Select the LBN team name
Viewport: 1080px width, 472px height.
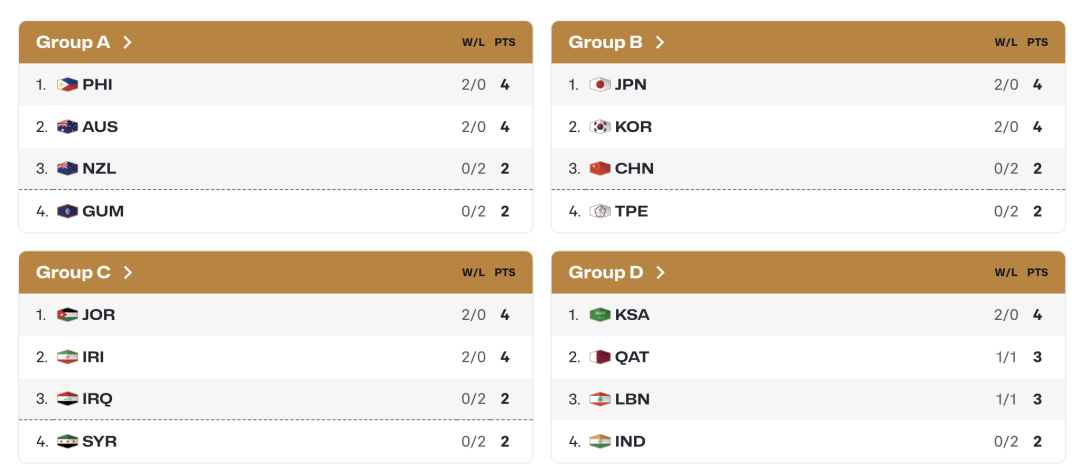tap(632, 399)
